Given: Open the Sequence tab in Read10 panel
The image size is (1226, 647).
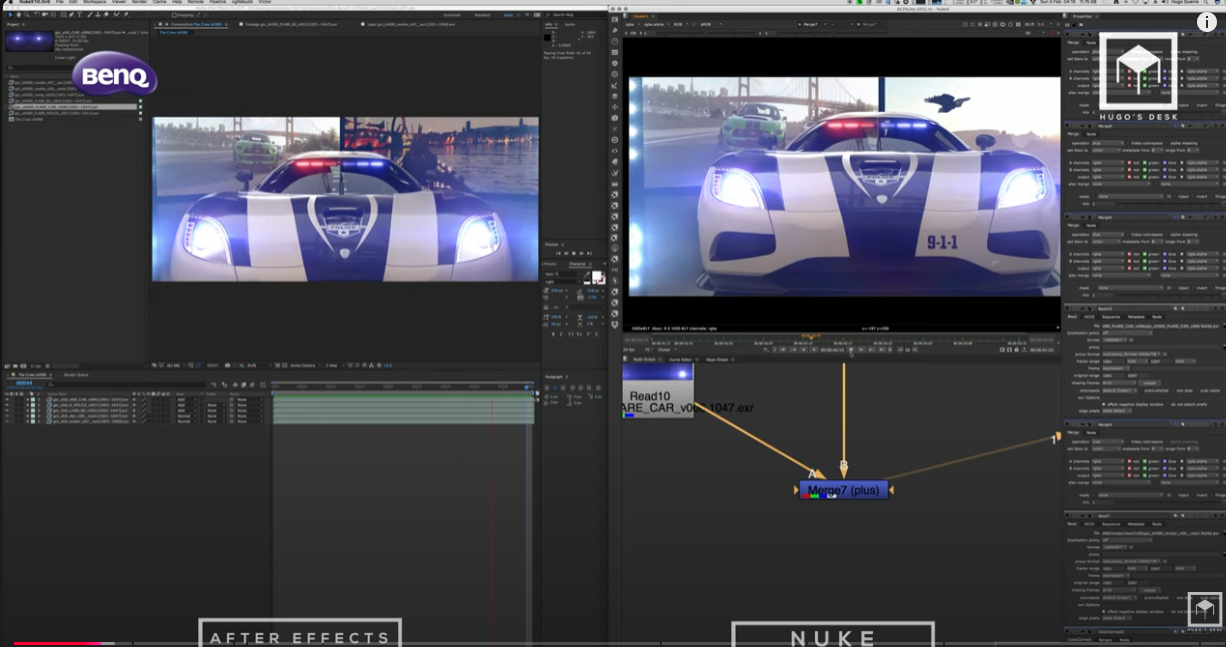Looking at the screenshot, I should tap(1111, 317).
